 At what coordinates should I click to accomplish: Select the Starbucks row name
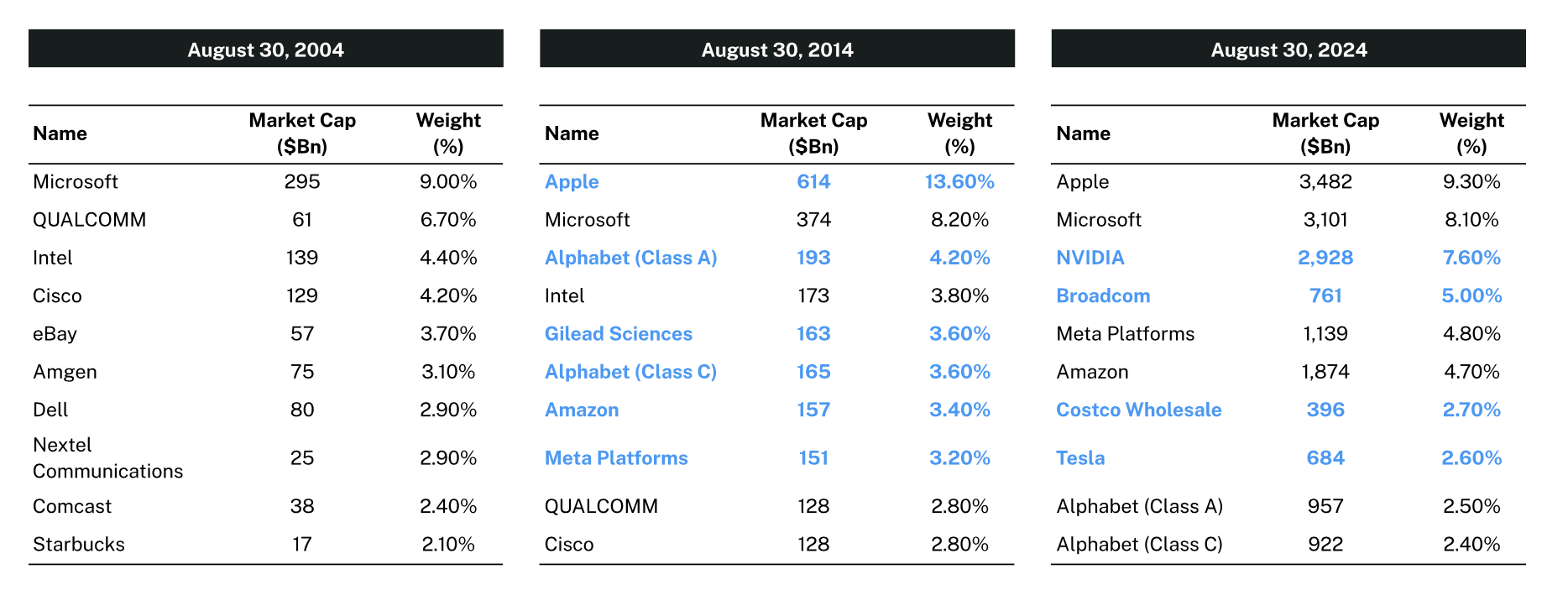pos(79,545)
